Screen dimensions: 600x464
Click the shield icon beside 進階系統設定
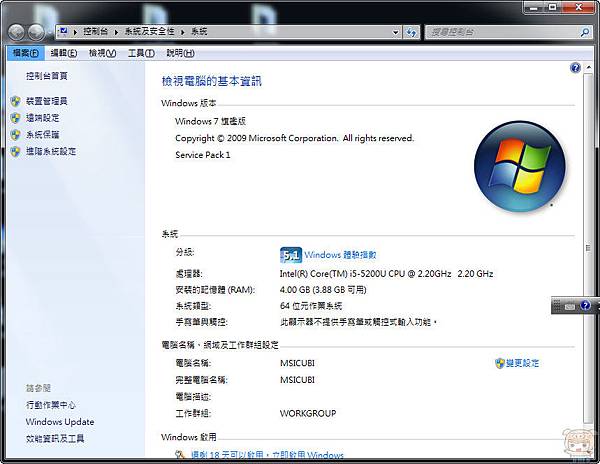[x=15, y=151]
